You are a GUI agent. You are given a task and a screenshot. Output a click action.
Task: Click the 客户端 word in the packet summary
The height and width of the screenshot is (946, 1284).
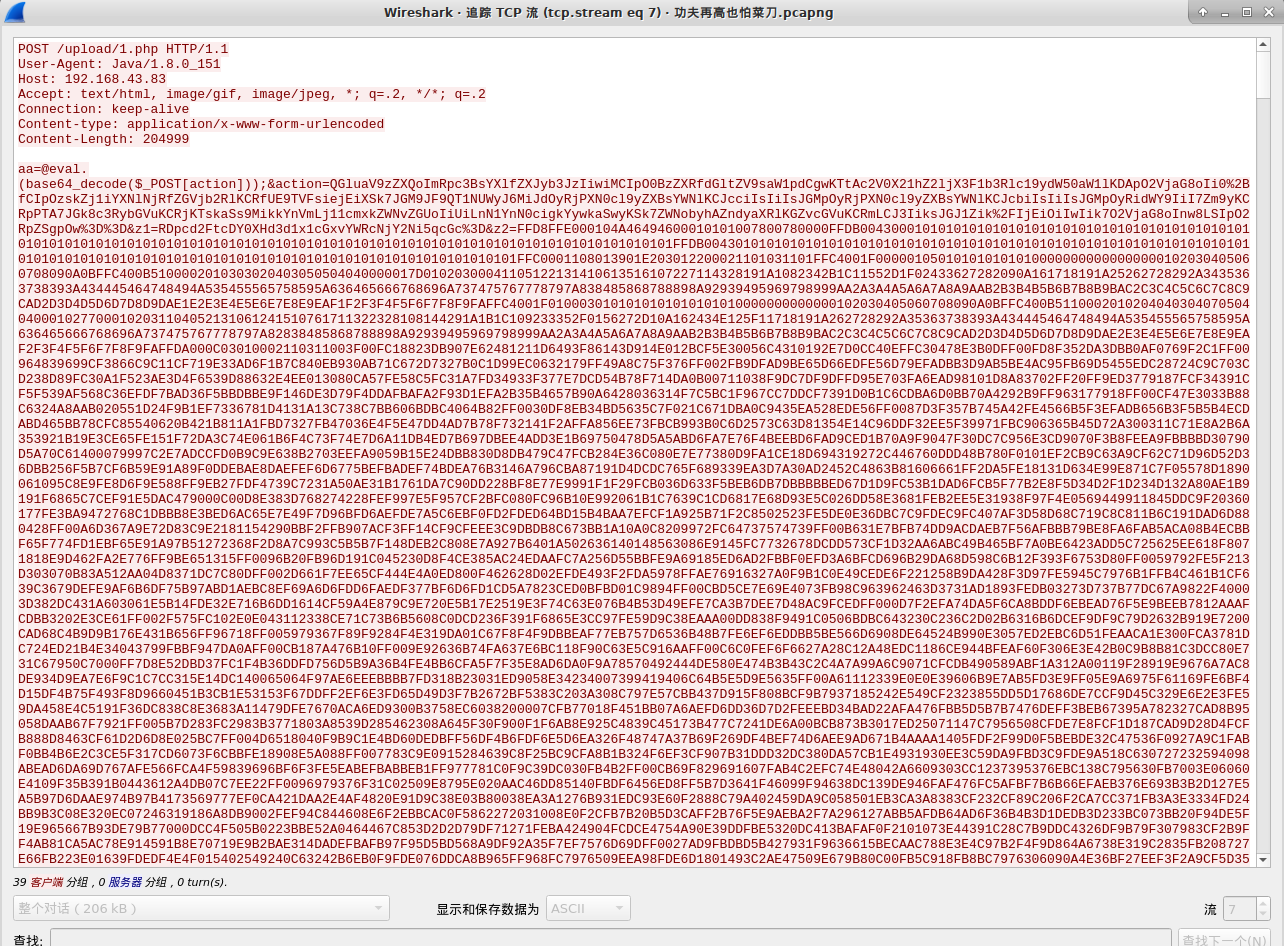click(x=46, y=882)
